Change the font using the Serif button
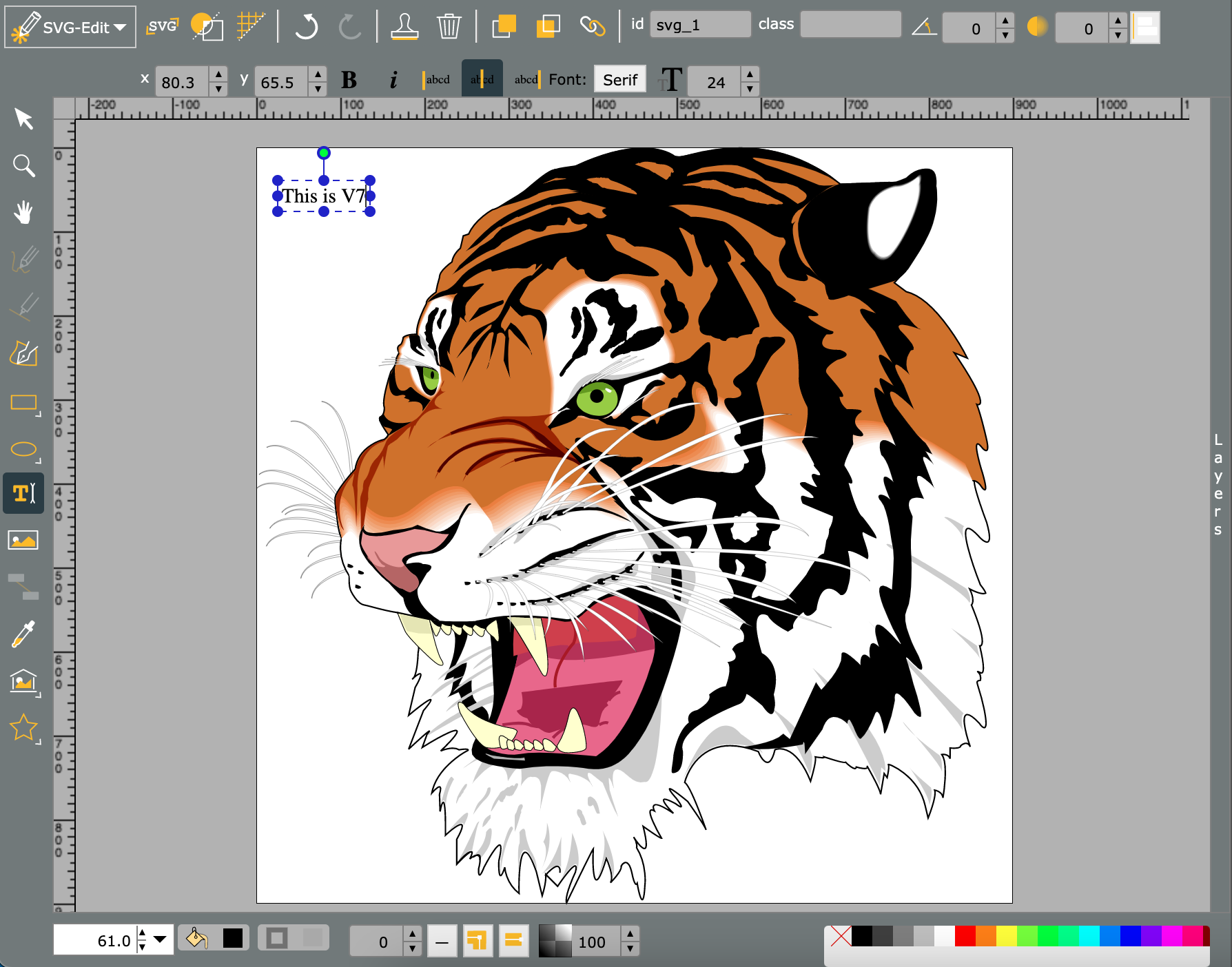Image resolution: width=1232 pixels, height=967 pixels. tap(619, 79)
